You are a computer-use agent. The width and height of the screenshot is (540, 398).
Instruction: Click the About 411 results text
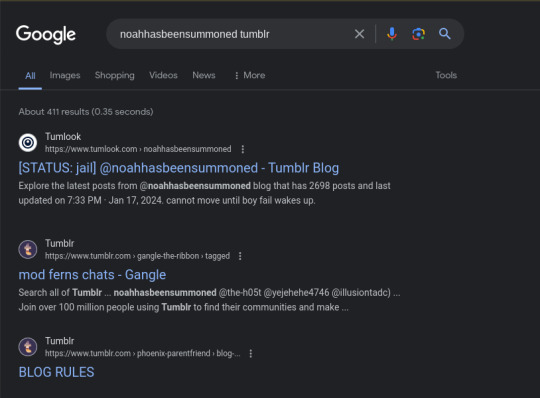[86, 112]
